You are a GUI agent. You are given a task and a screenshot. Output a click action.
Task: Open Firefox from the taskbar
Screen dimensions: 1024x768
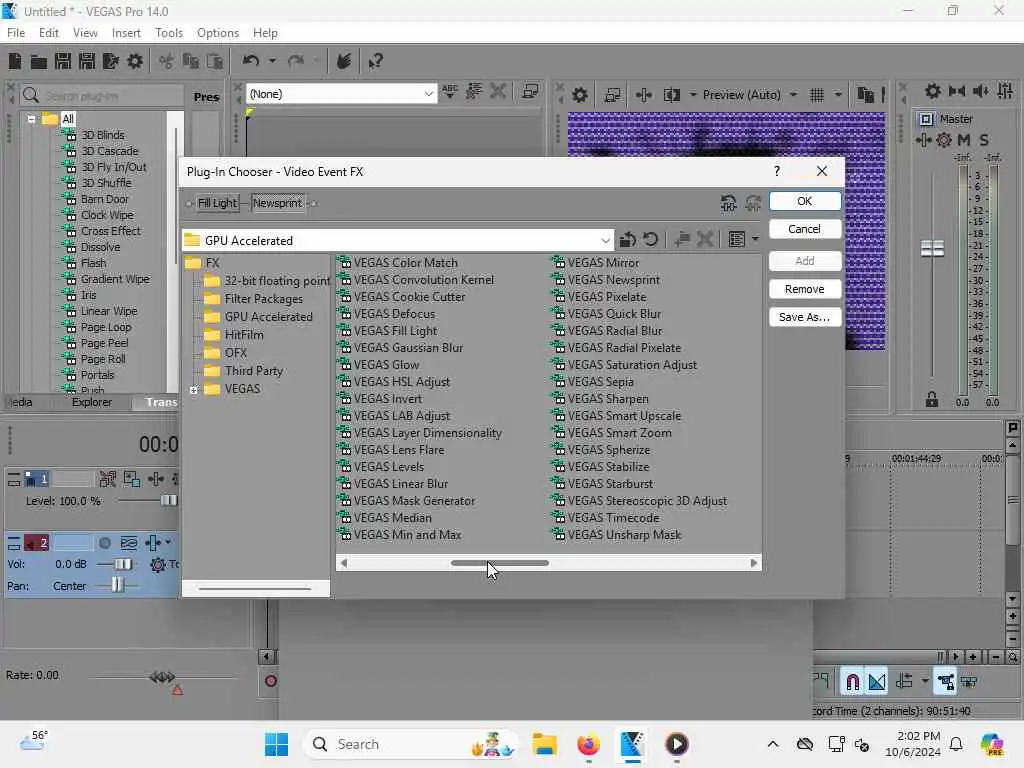click(x=588, y=744)
